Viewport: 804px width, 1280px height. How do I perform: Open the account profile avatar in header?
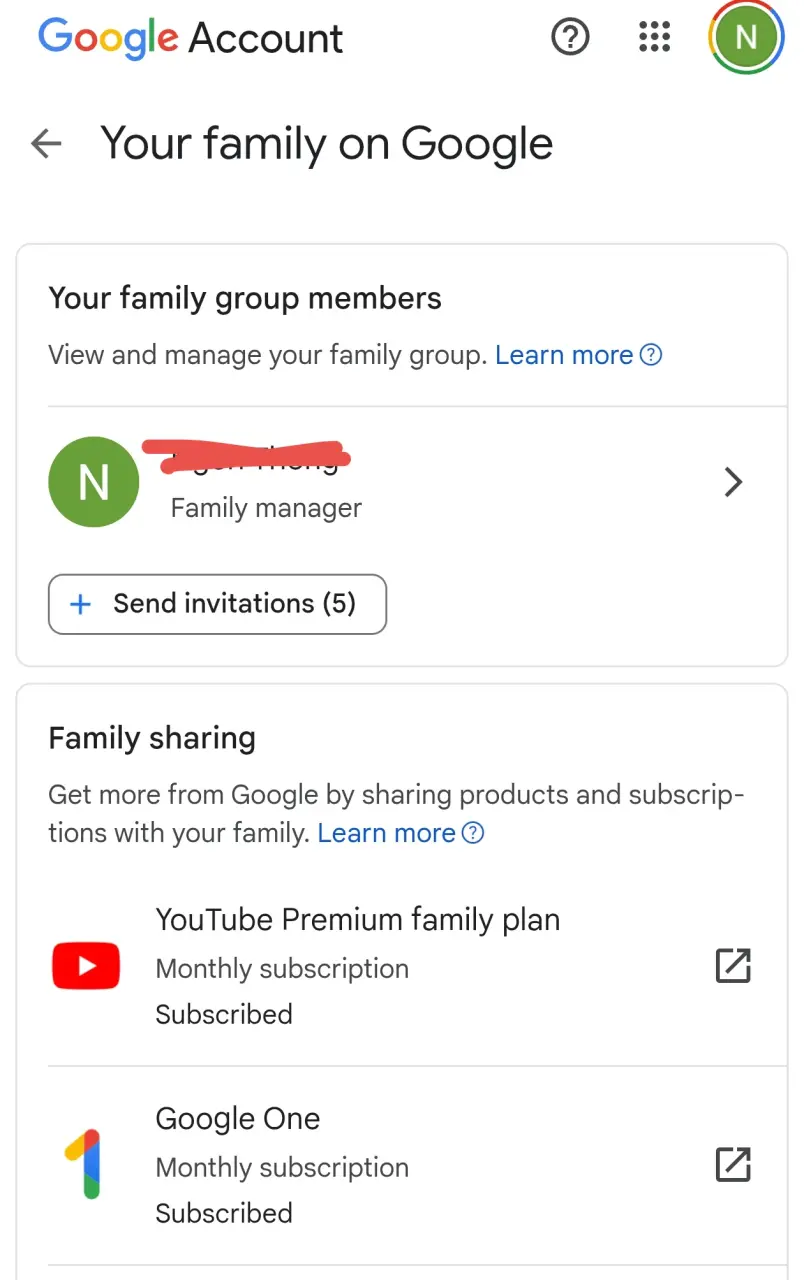pyautogui.click(x=746, y=38)
